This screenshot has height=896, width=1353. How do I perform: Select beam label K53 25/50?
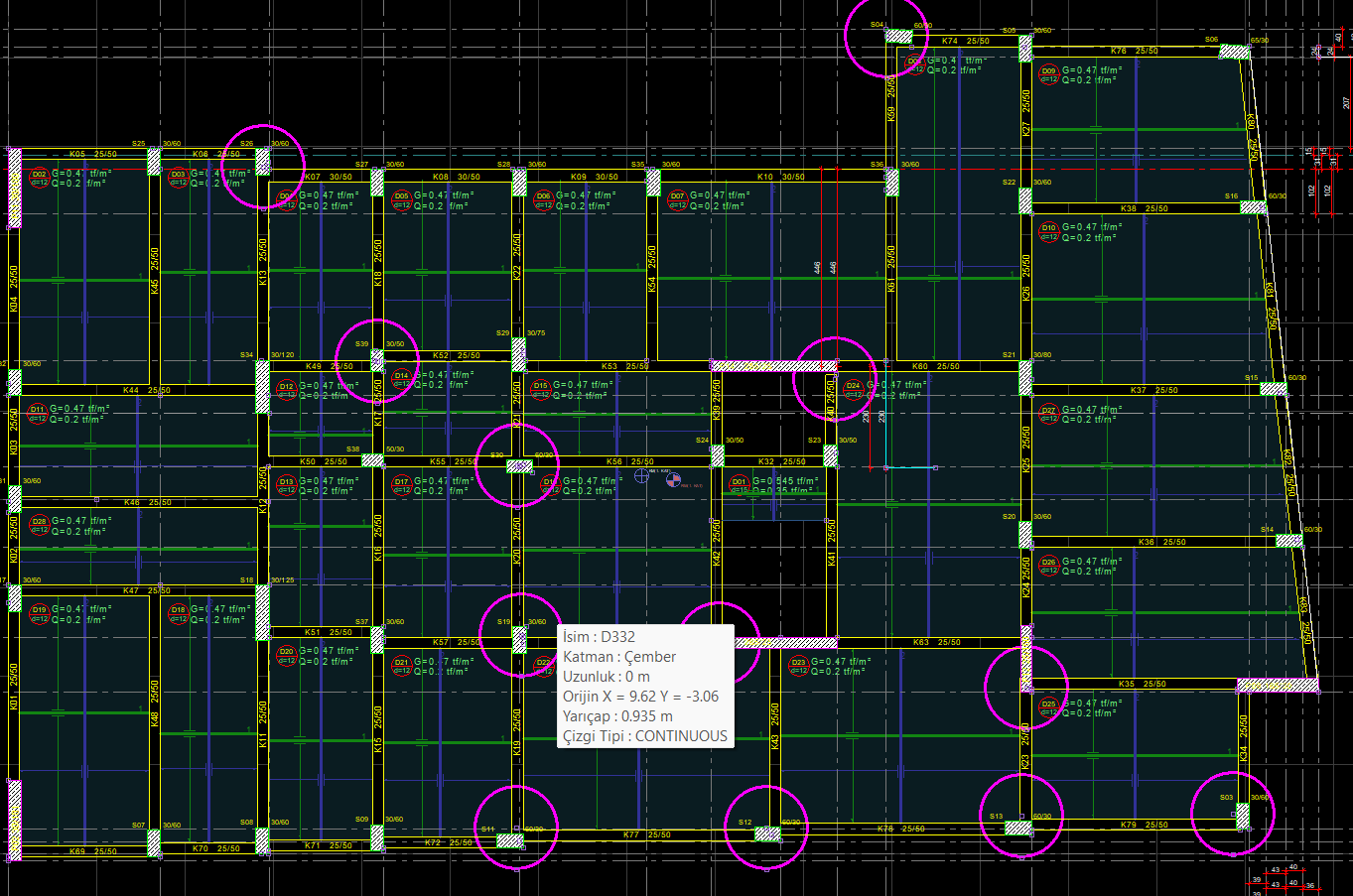(625, 366)
